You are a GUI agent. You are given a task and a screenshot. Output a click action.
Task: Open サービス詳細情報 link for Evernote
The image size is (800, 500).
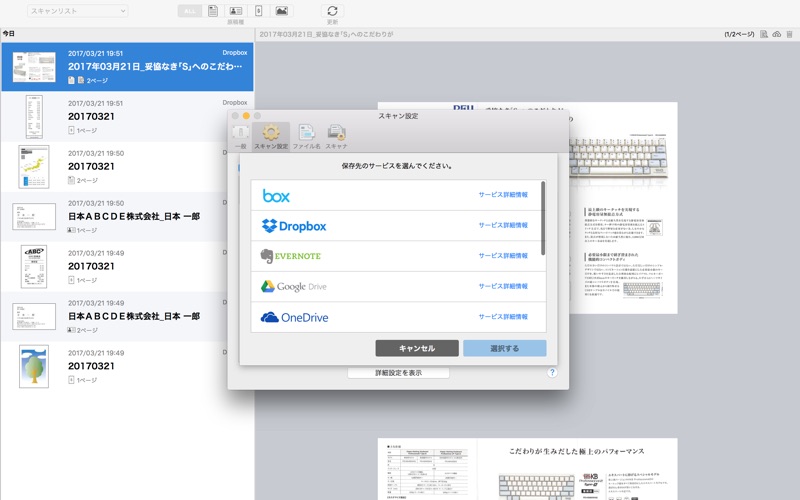(503, 256)
